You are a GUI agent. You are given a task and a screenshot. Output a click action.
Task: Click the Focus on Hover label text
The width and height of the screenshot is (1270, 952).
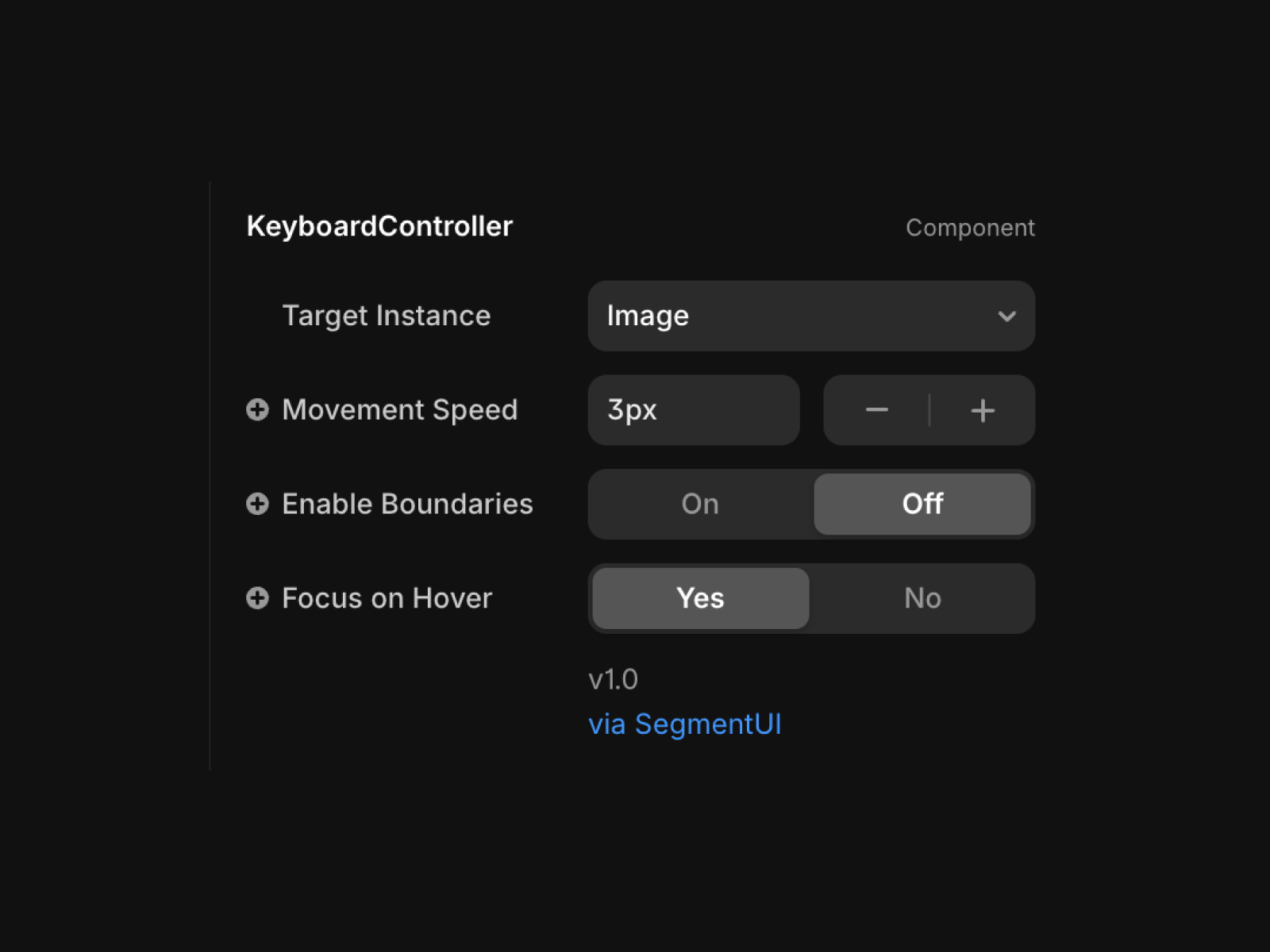point(387,598)
